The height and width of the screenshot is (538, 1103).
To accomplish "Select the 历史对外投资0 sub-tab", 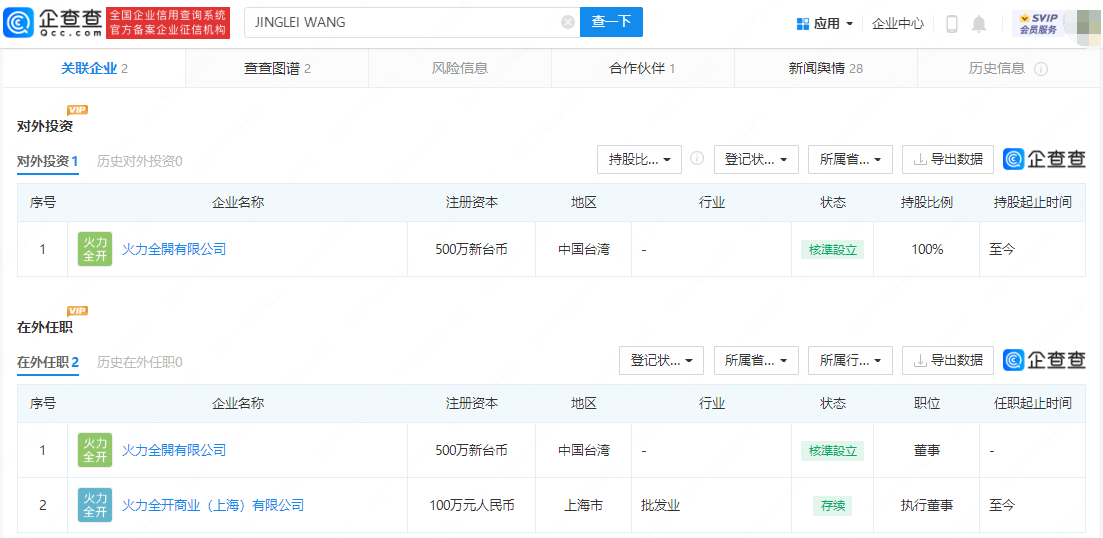I will tap(139, 160).
